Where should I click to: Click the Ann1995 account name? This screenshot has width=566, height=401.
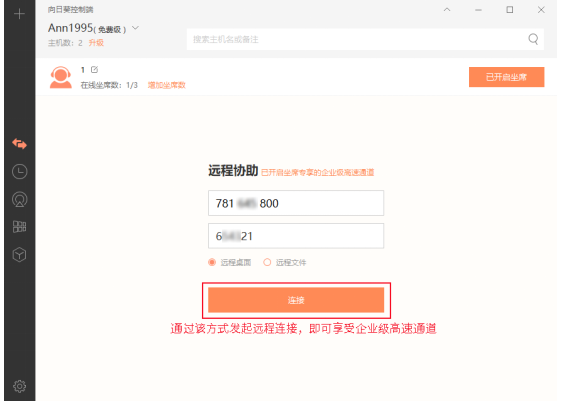pos(70,28)
